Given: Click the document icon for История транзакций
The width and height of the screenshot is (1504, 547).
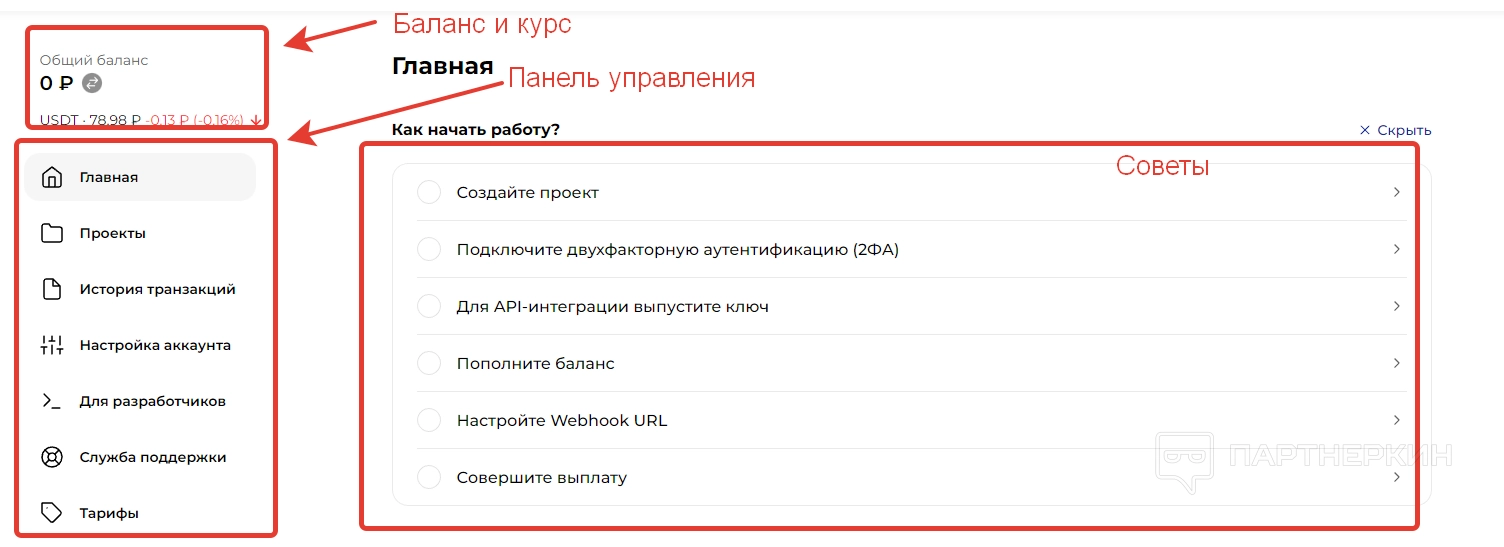Looking at the screenshot, I should pos(52,290).
